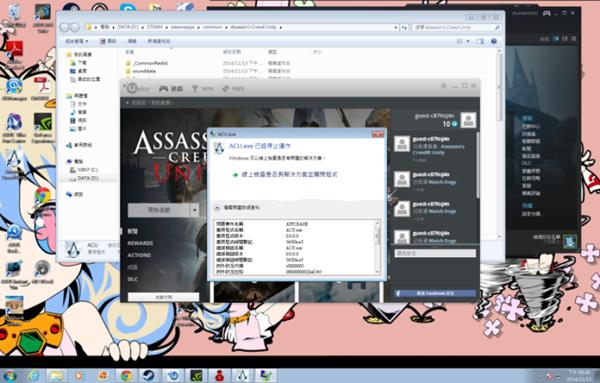Click the Facebook connect button
This screenshot has height=383, width=600.
[x=435, y=293]
